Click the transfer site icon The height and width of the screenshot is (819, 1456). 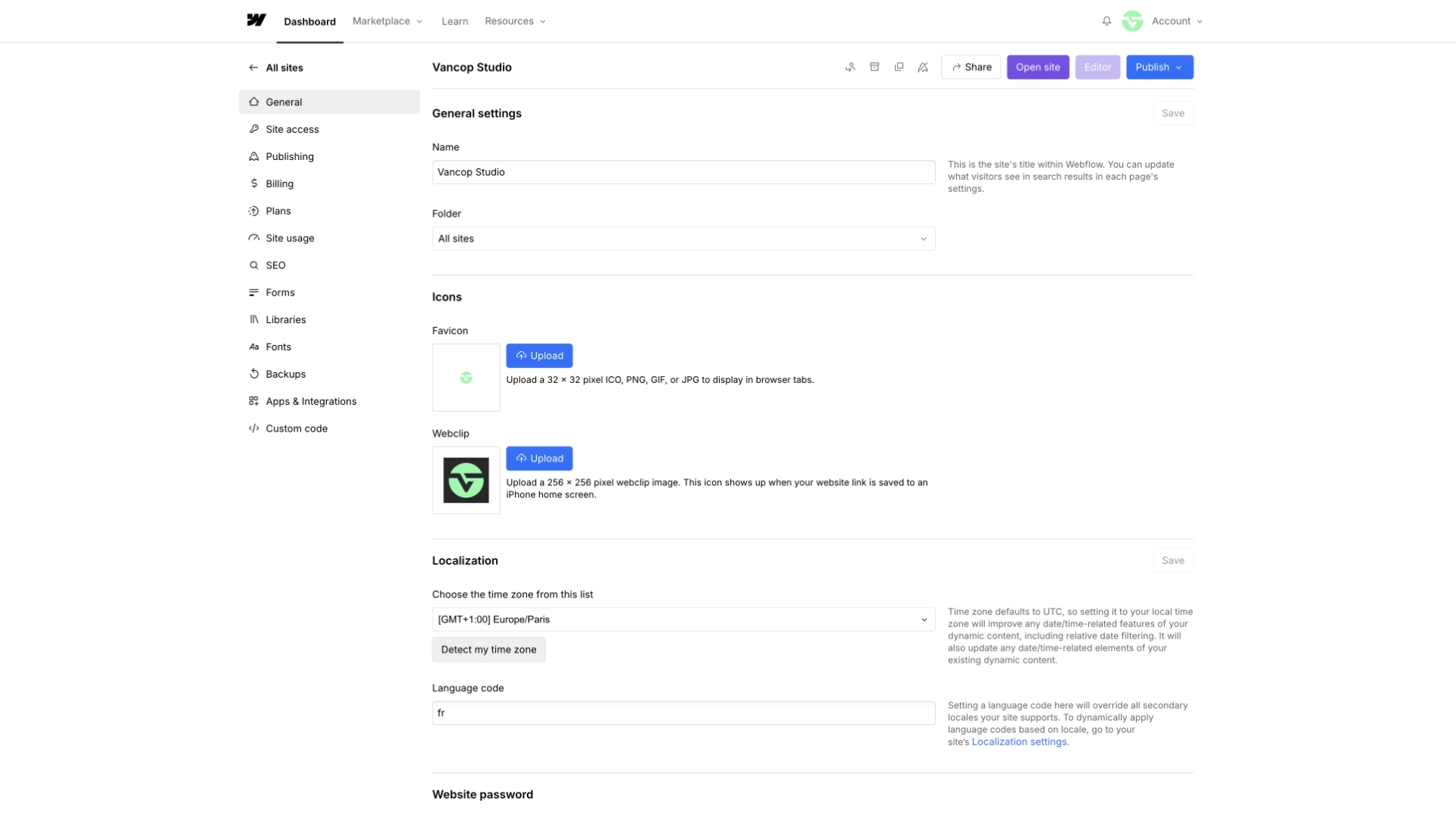pos(850,67)
